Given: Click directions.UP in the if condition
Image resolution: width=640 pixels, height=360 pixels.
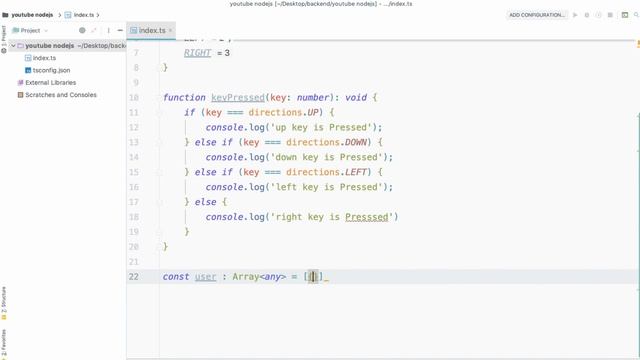Looking at the screenshot, I should [283, 113].
